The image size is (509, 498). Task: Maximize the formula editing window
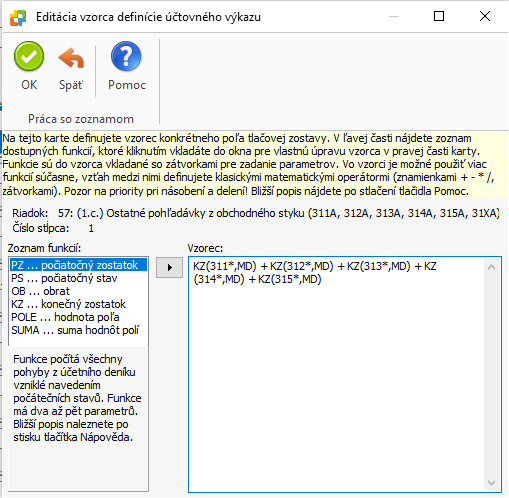pyautogui.click(x=439, y=16)
